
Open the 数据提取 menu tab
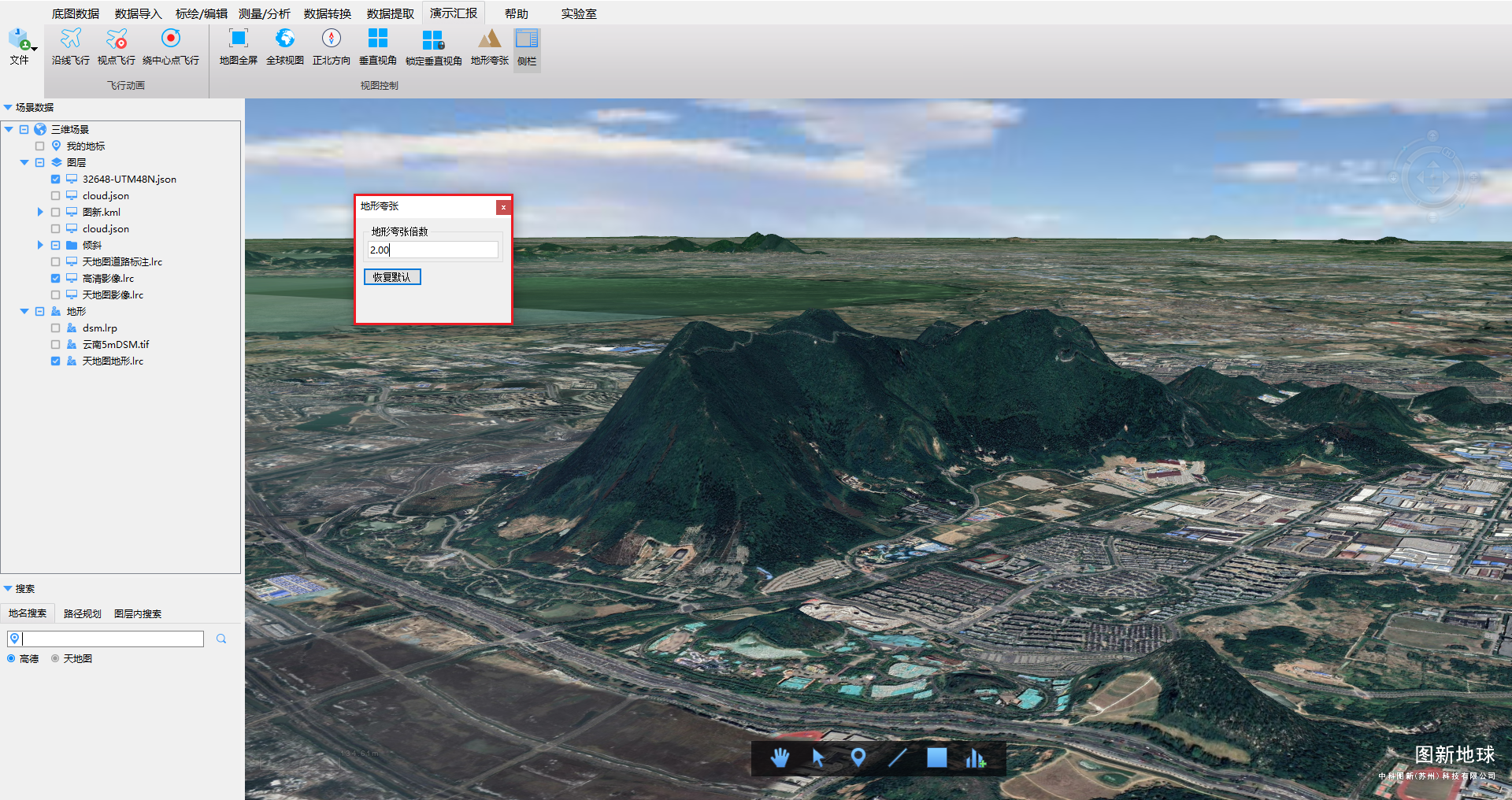391,13
